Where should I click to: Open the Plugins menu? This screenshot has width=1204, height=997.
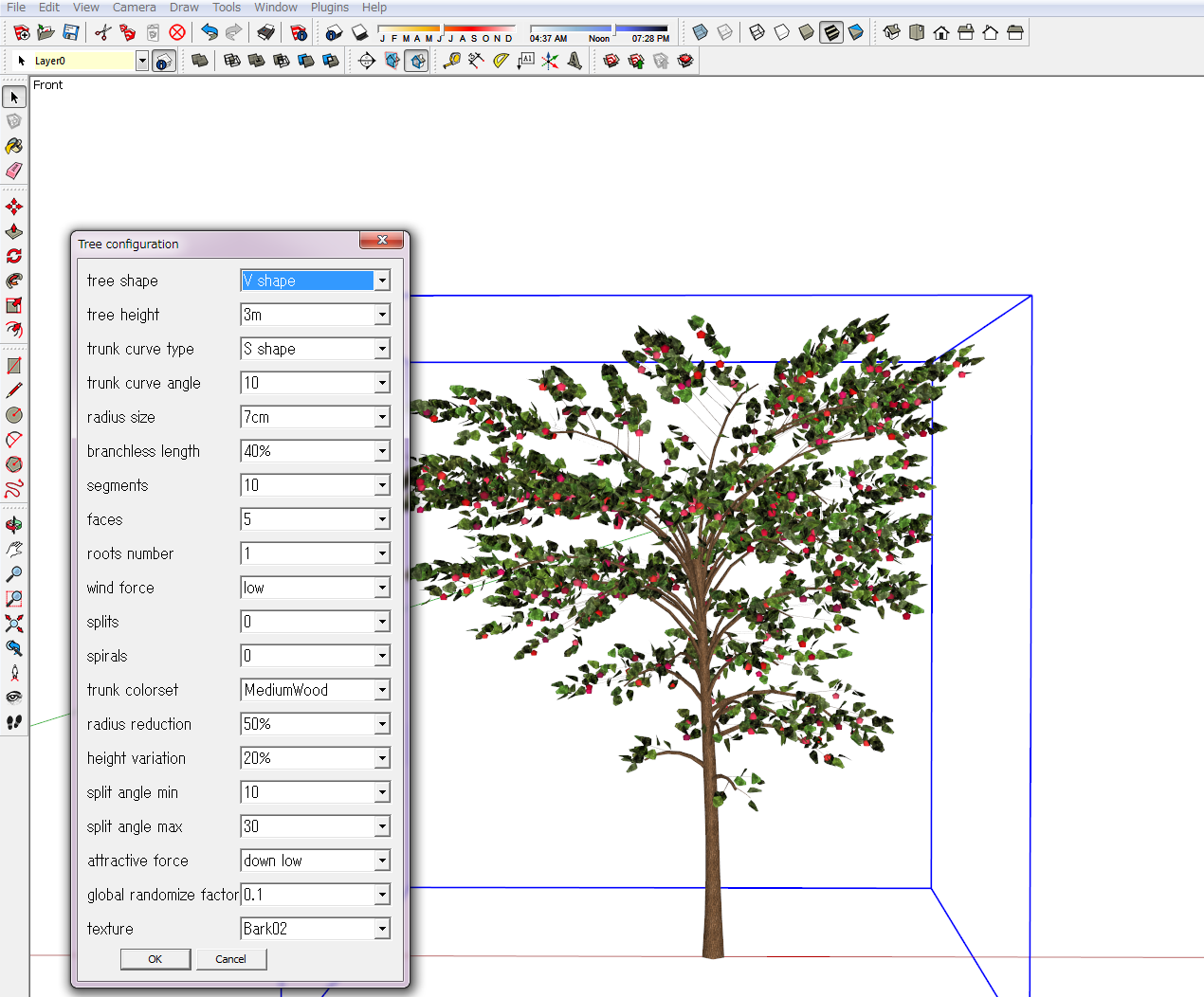point(330,8)
